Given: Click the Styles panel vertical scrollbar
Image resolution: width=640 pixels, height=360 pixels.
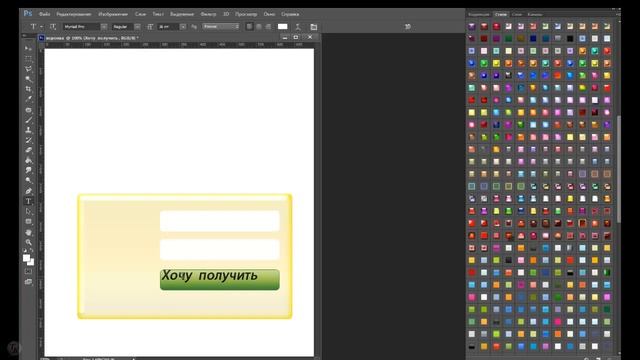Looking at the screenshot, I should [x=619, y=169].
